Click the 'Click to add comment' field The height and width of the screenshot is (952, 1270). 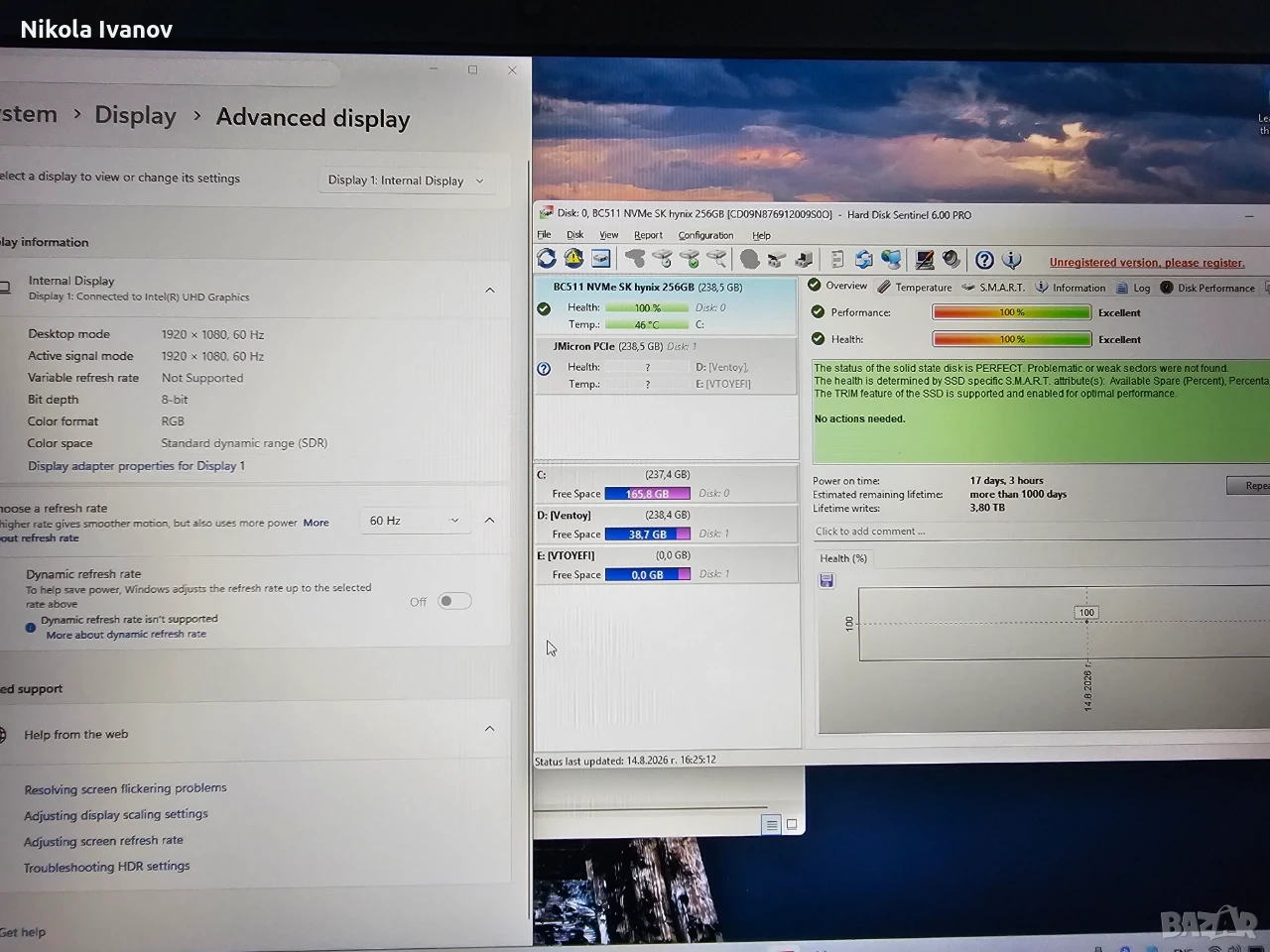[1041, 532]
